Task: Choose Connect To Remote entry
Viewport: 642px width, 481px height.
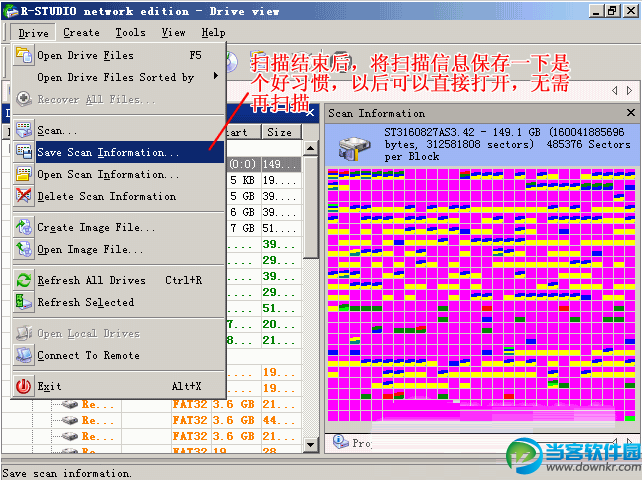Action: coord(119,355)
